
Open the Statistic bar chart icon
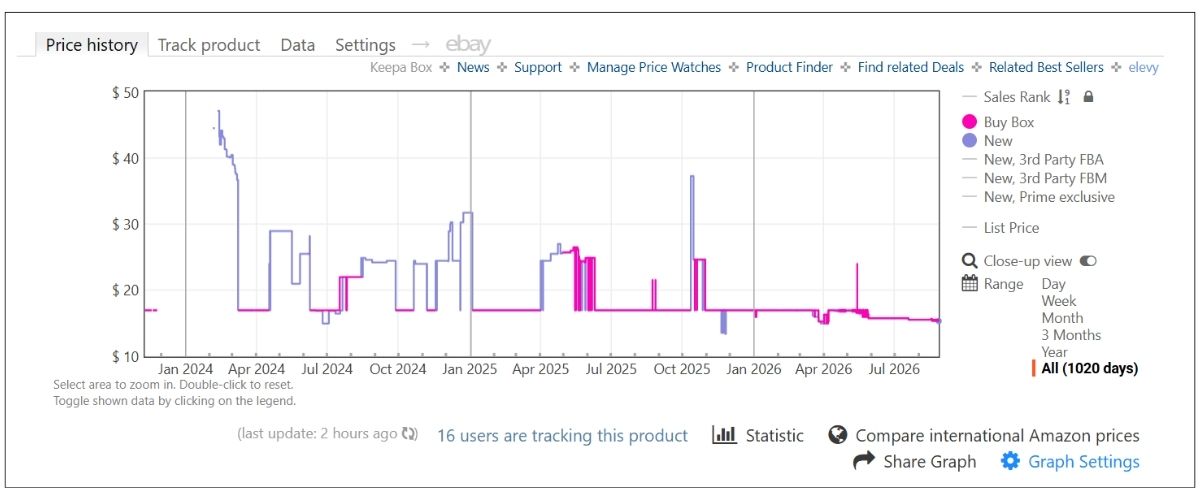[724, 435]
